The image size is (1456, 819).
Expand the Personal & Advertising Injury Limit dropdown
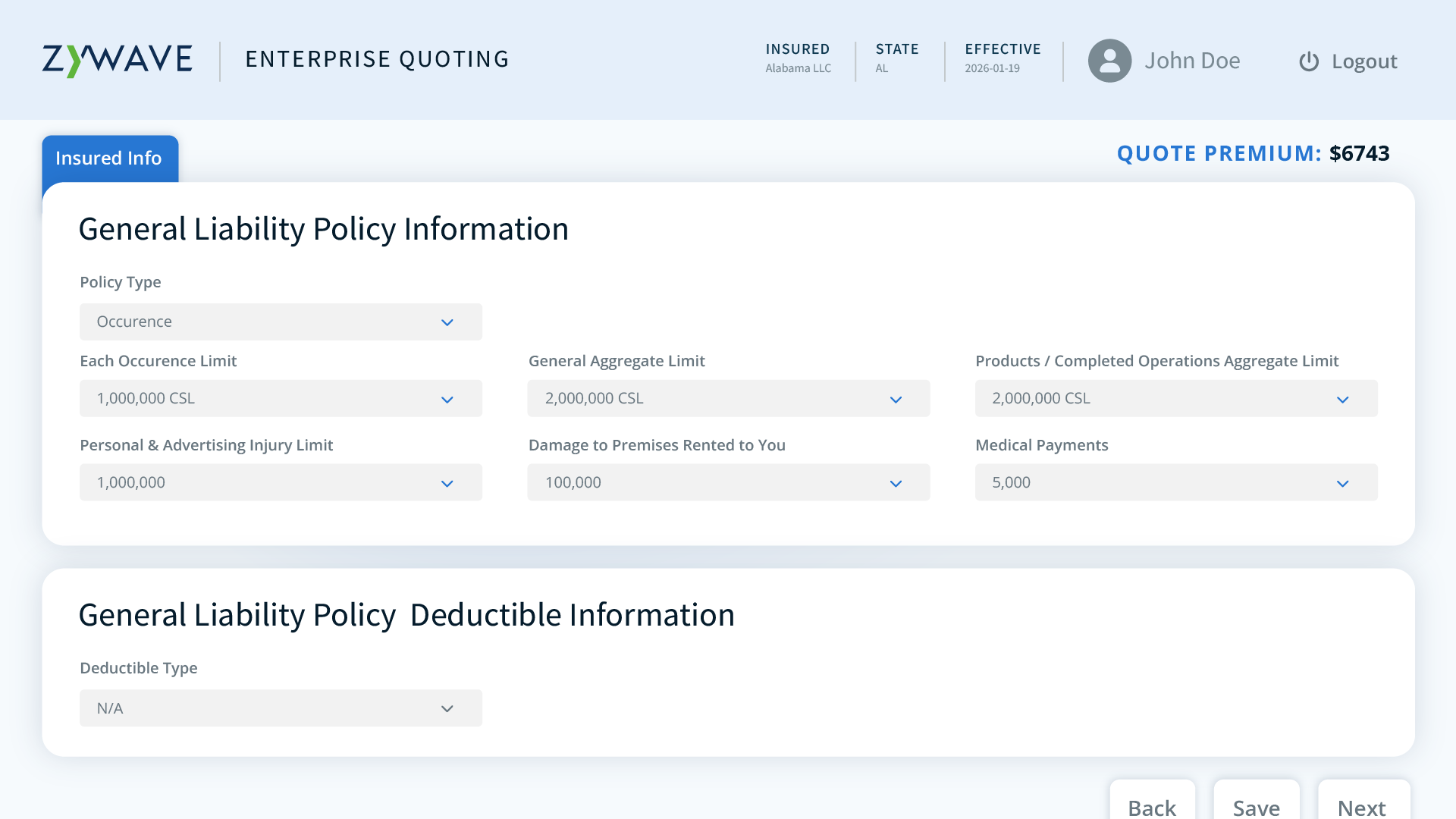pyautogui.click(x=281, y=482)
